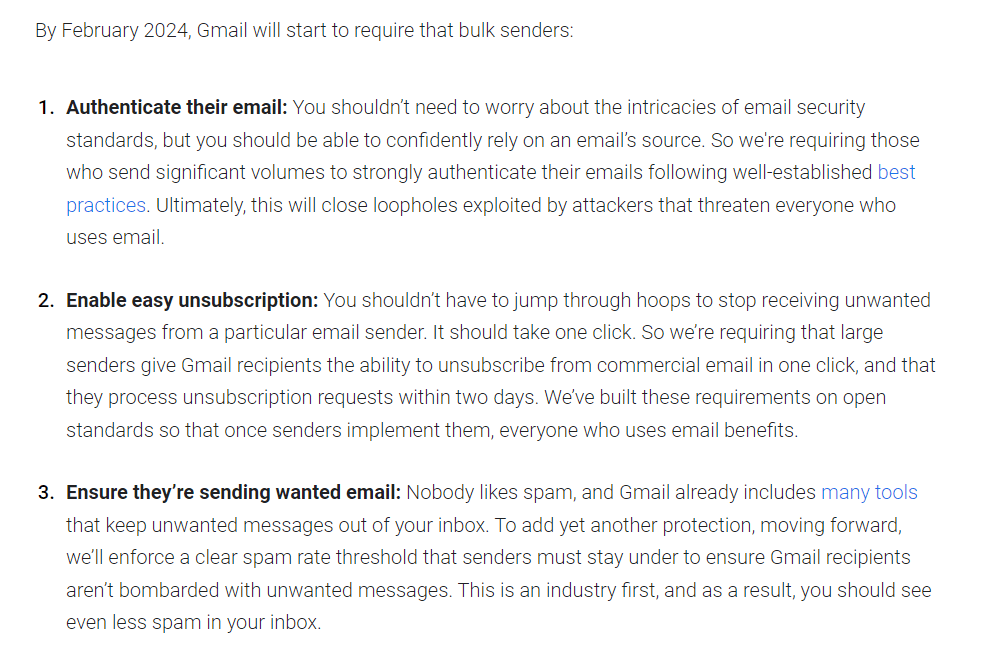This screenshot has height=657, width=981.
Task: Open the "many tools" hyperlink
Action: point(868,492)
